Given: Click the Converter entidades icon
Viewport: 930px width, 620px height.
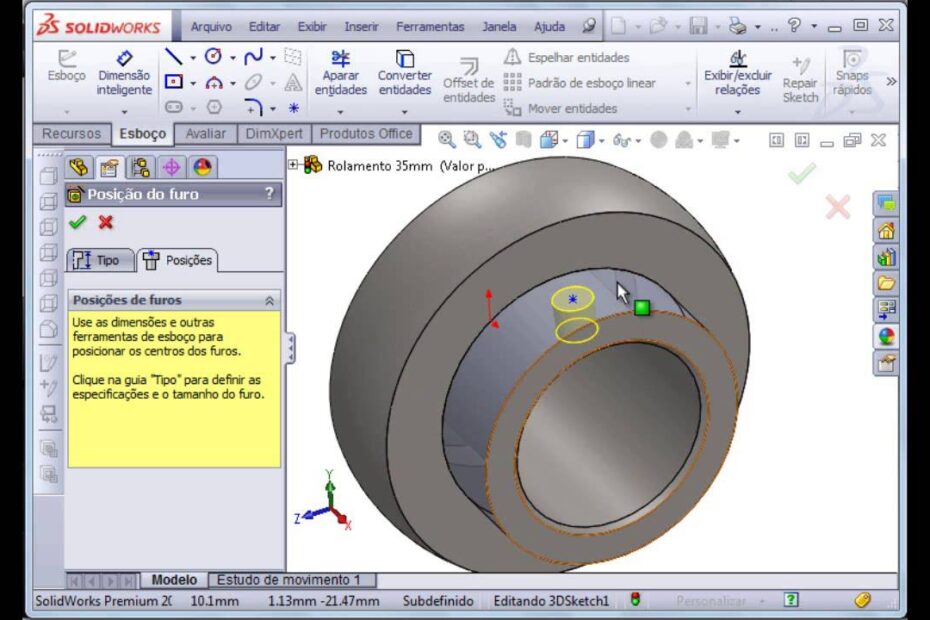Looking at the screenshot, I should tap(404, 74).
